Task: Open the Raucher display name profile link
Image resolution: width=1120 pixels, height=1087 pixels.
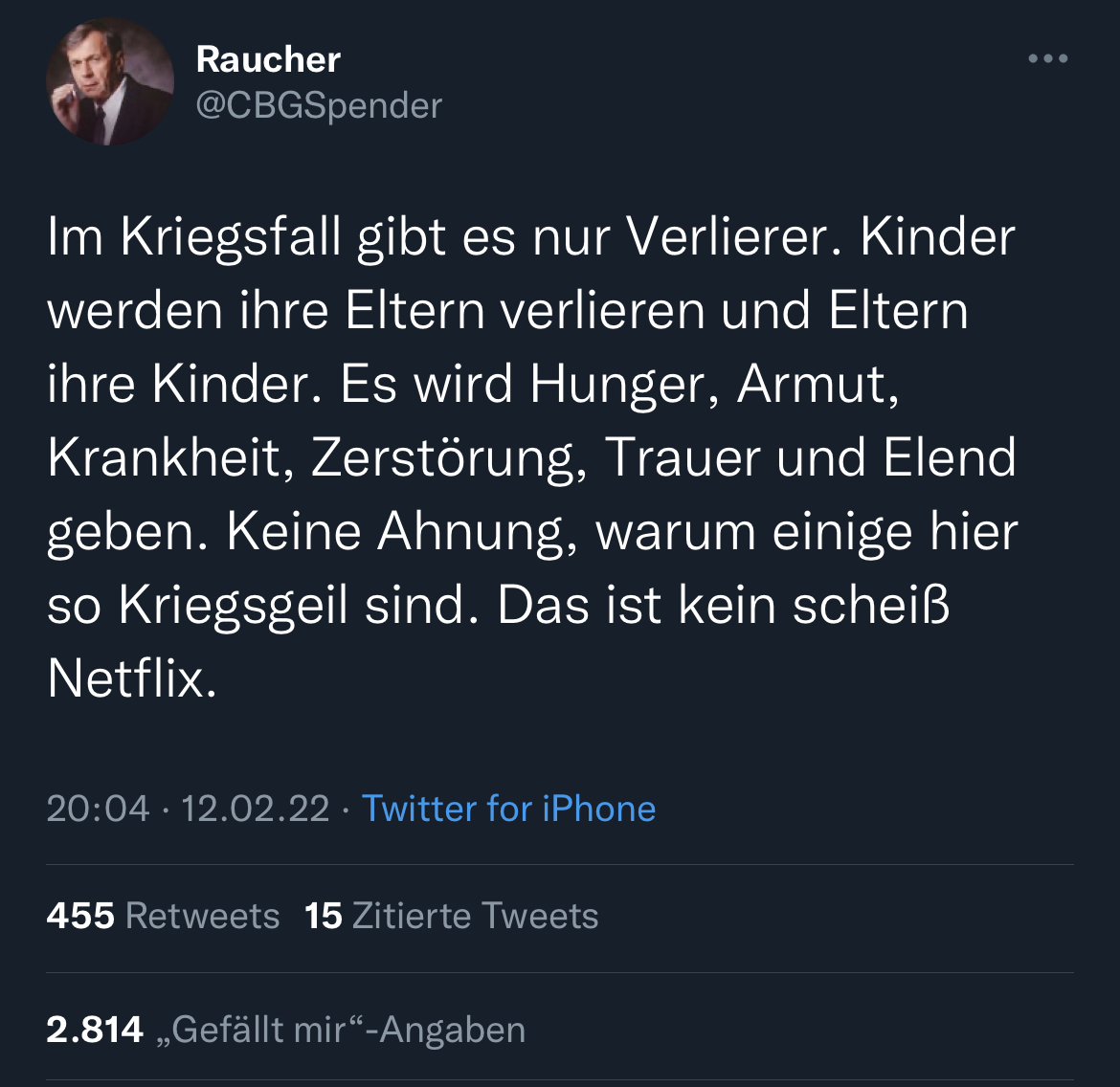Action: [268, 59]
